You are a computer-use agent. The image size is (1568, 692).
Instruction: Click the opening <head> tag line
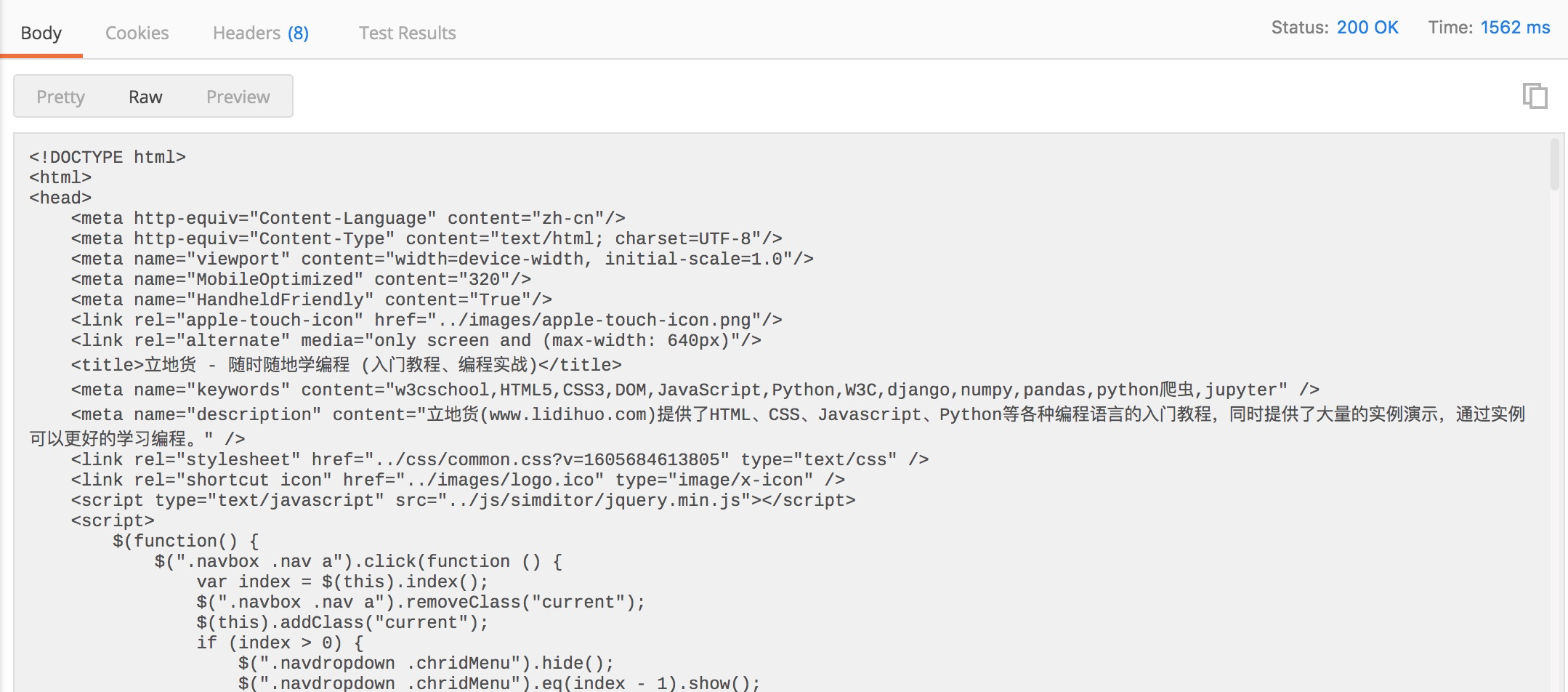[x=60, y=198]
